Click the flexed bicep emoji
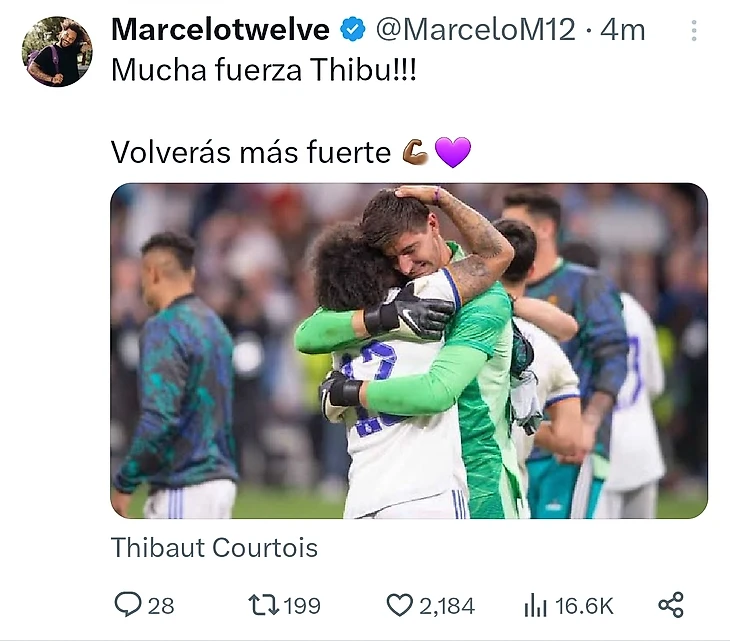Image resolution: width=730 pixels, height=641 pixels. click(415, 152)
